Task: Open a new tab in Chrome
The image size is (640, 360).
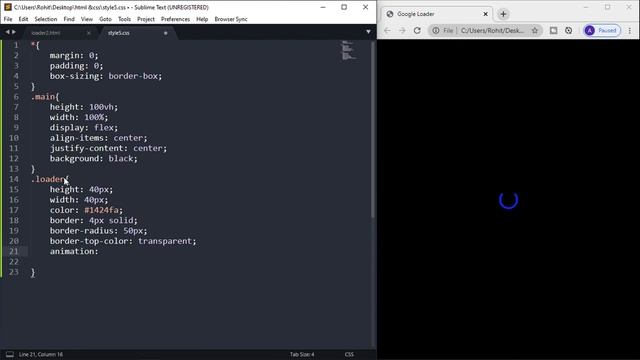Action: pyautogui.click(x=503, y=14)
